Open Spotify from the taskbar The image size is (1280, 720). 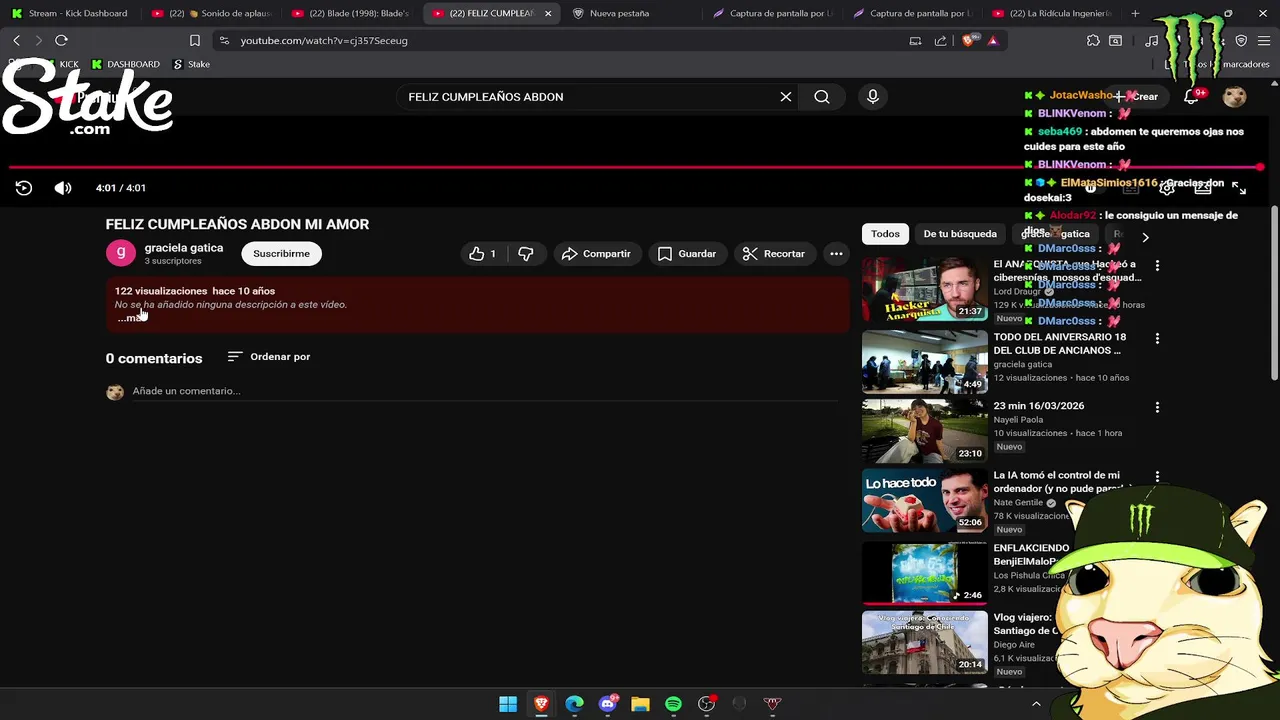click(x=673, y=704)
